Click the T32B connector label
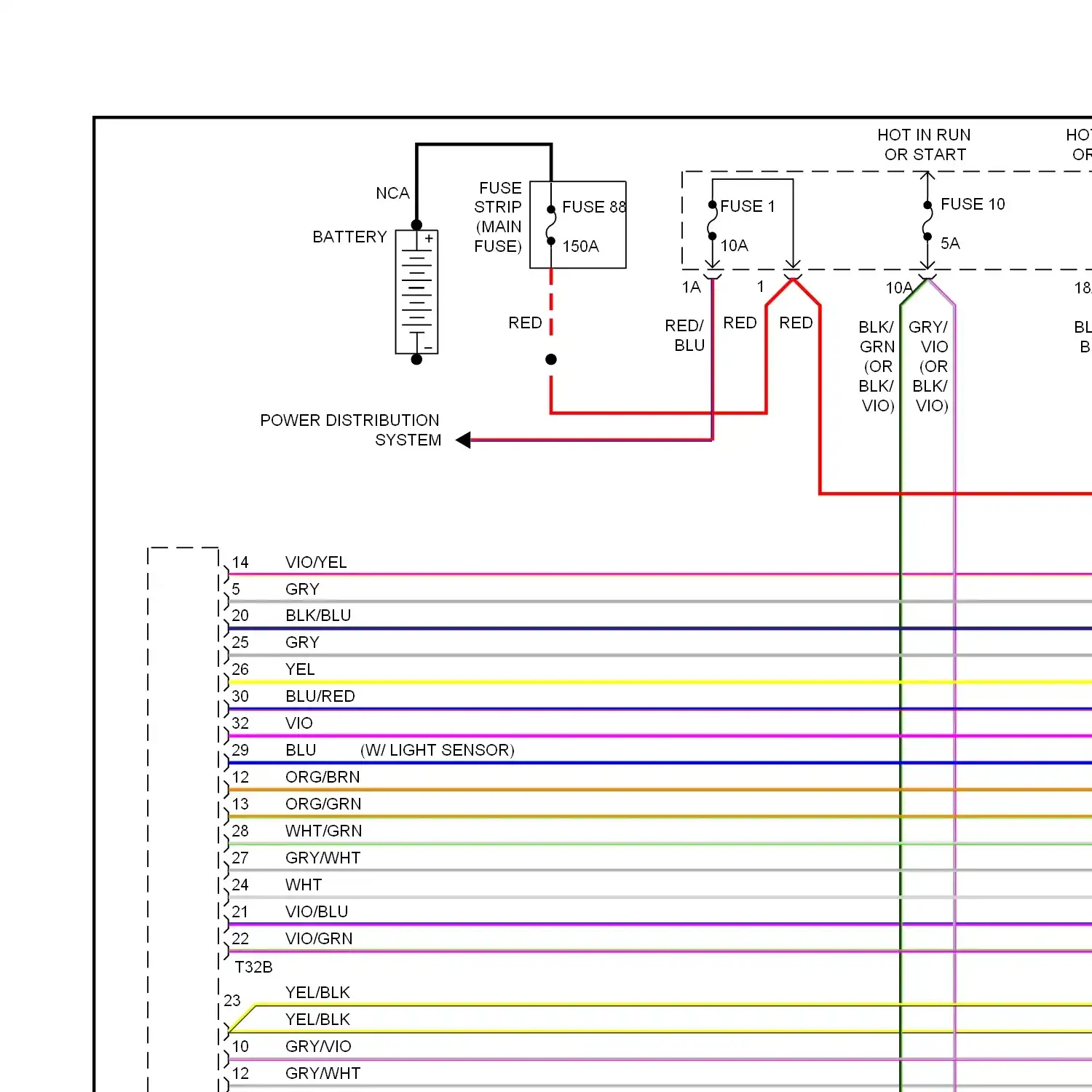Viewport: 1092px width, 1092px height. [x=253, y=968]
